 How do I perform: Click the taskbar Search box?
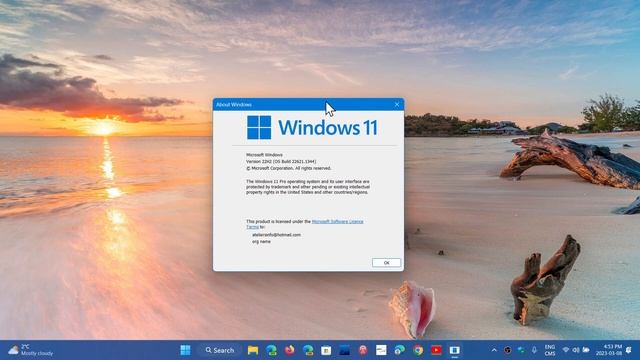pyautogui.click(x=220, y=350)
